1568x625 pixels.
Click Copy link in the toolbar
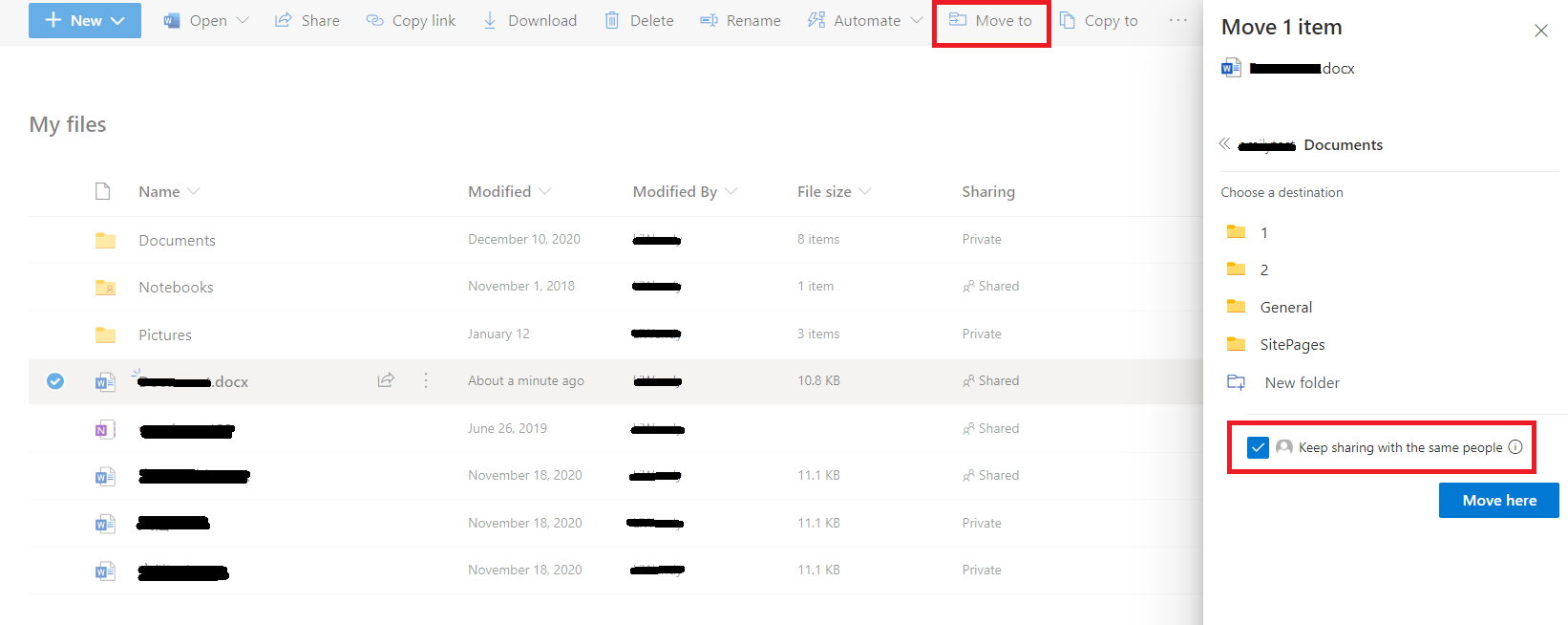click(411, 20)
